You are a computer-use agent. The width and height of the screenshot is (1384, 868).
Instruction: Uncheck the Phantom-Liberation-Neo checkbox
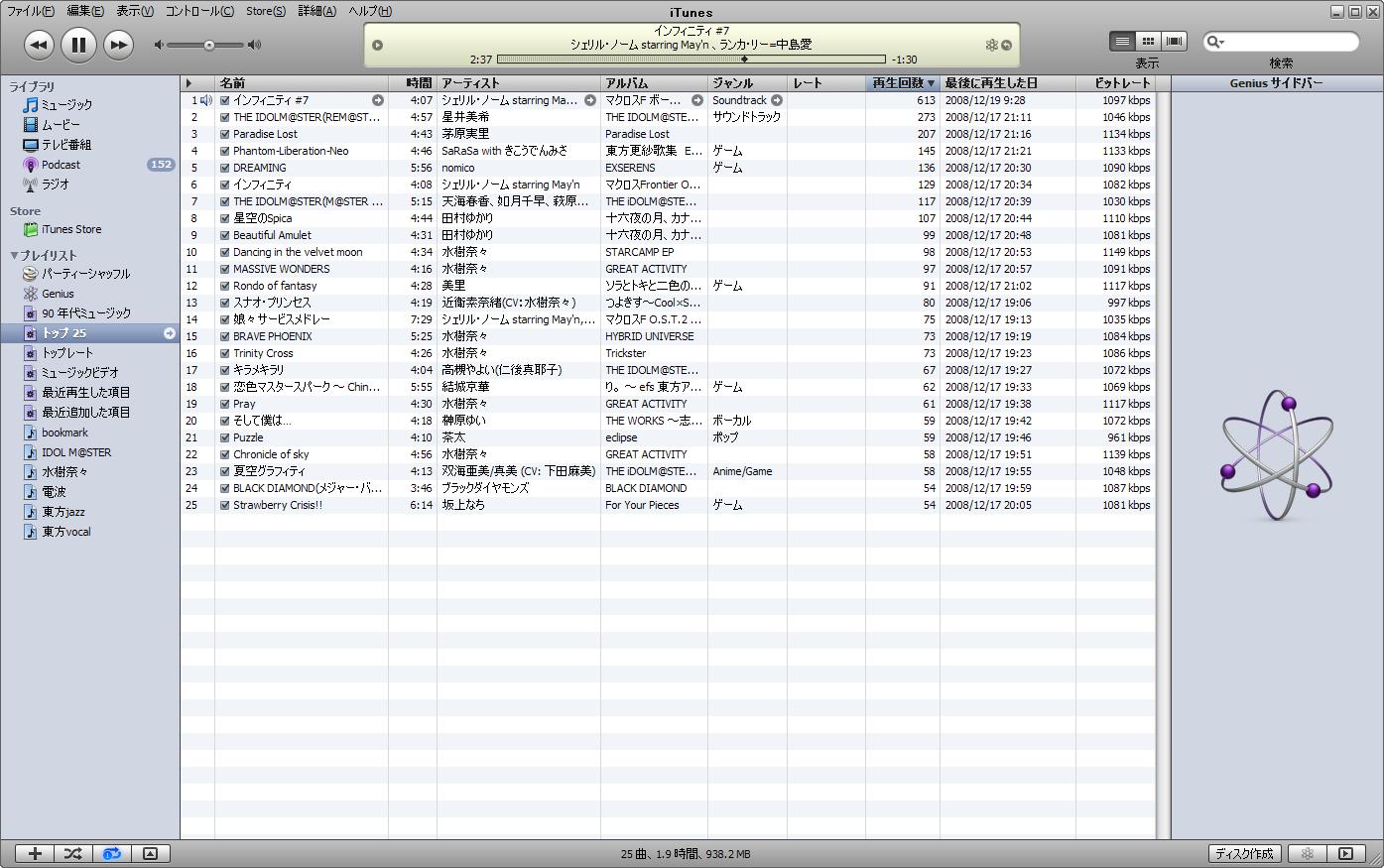pyautogui.click(x=225, y=151)
